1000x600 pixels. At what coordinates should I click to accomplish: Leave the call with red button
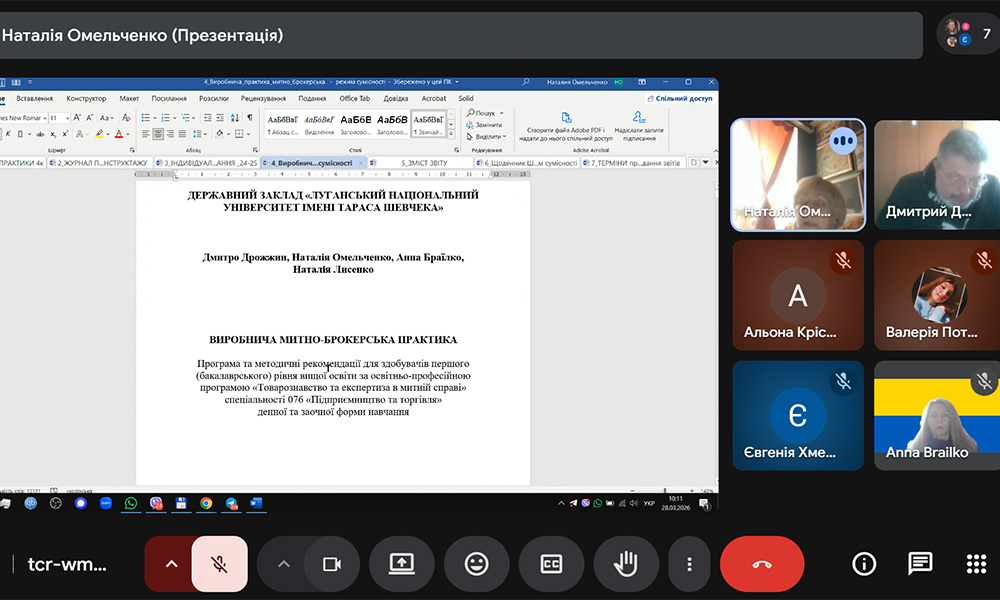(762, 564)
